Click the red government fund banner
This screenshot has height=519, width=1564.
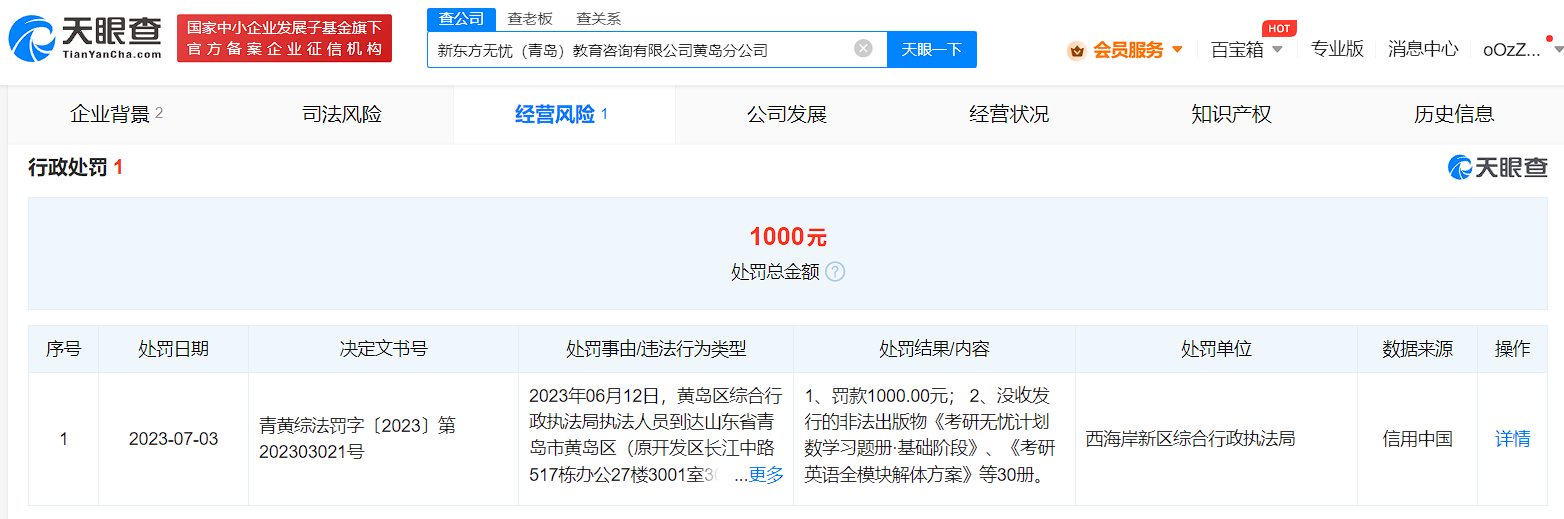pyautogui.click(x=284, y=38)
